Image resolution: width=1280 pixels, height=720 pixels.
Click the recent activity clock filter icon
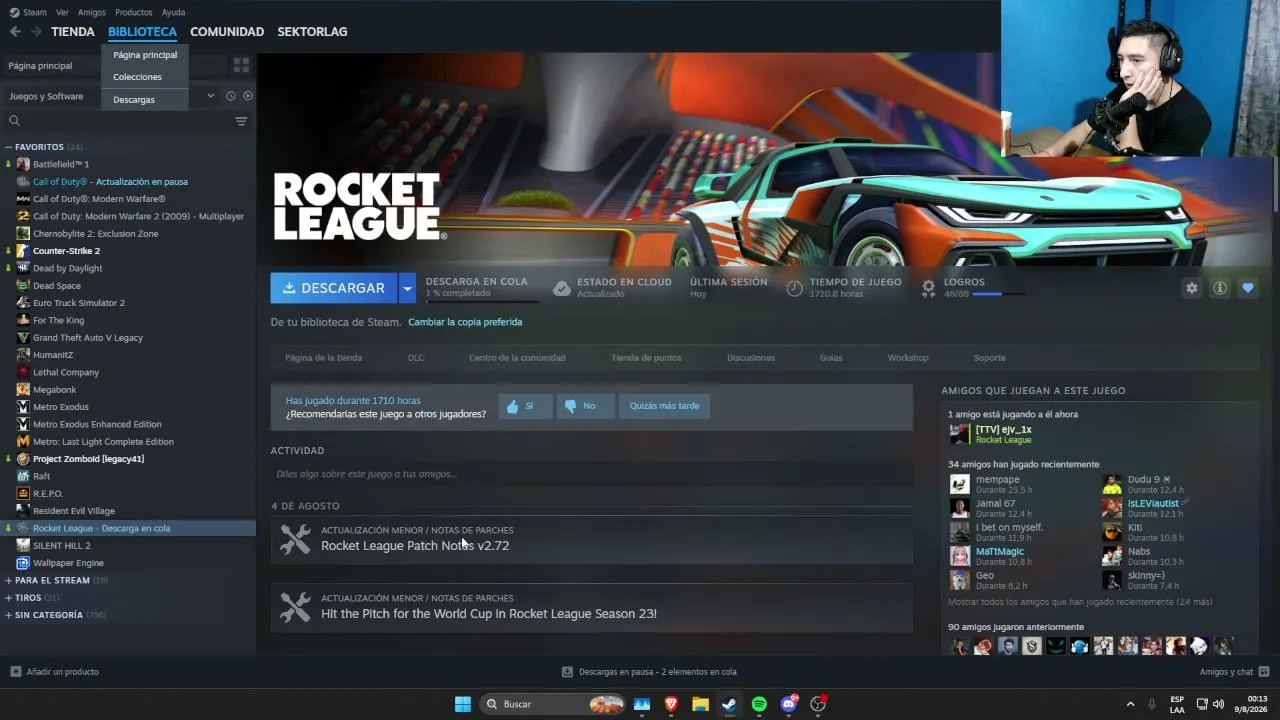tap(231, 96)
